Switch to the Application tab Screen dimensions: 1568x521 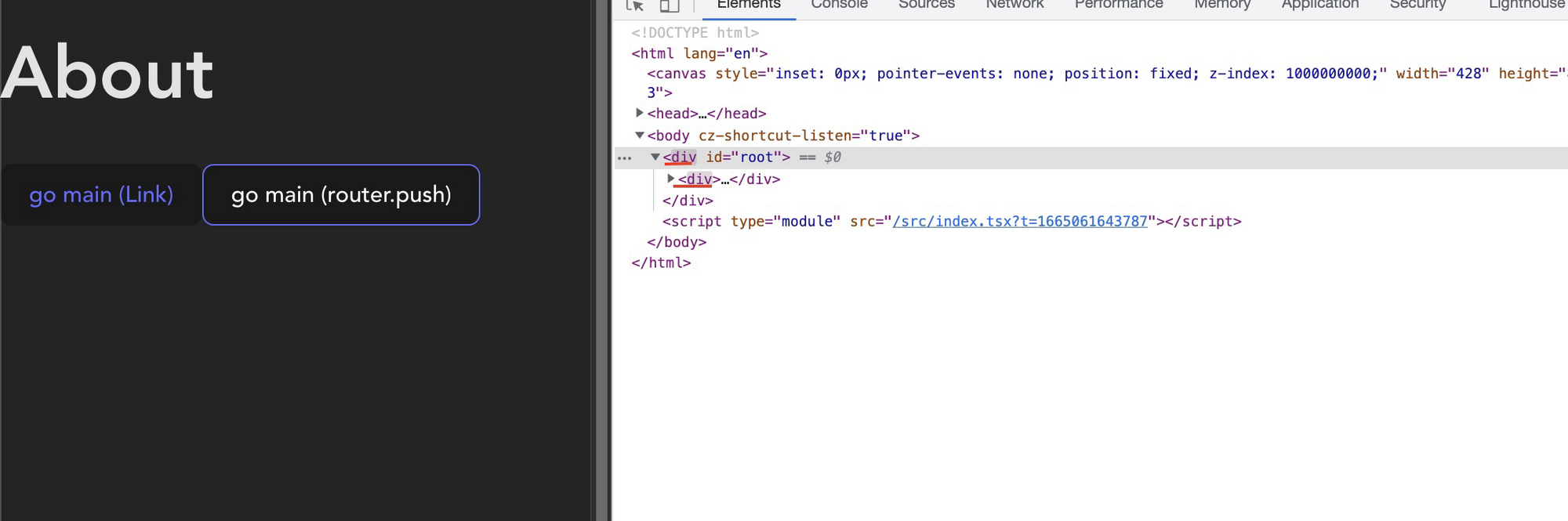[1320, 5]
